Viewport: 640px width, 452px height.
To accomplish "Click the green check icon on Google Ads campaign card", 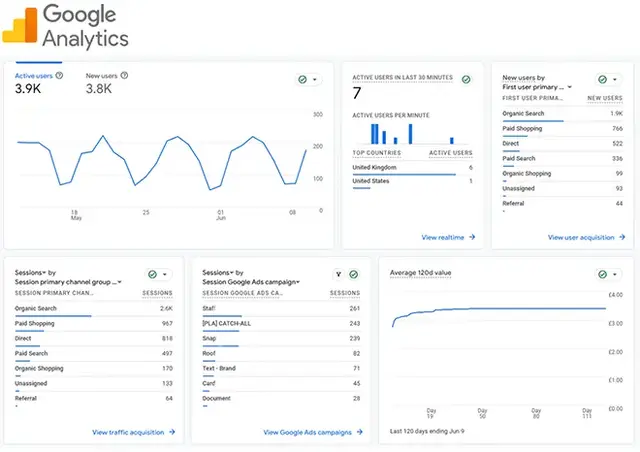I will coord(354,274).
